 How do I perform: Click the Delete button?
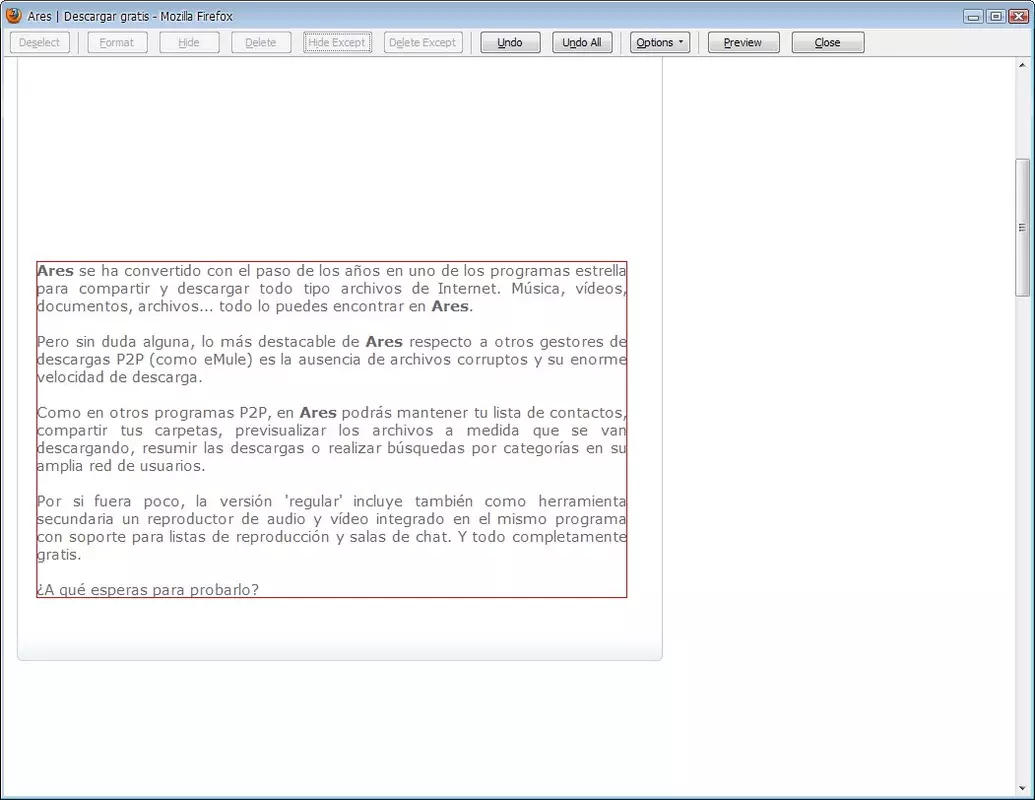261,42
